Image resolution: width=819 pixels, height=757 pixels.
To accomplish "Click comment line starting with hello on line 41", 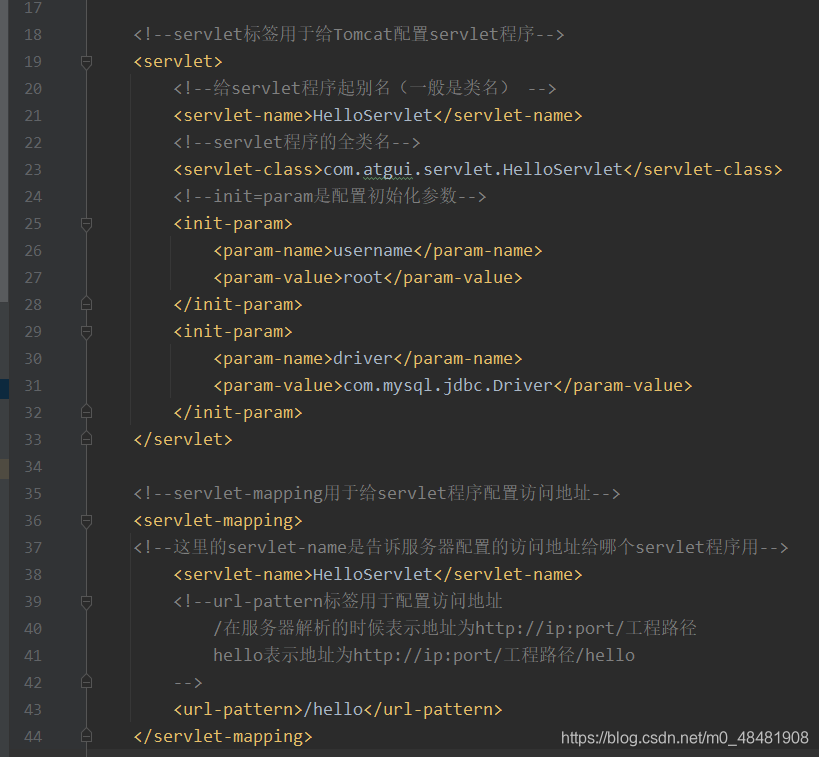I will click(x=424, y=656).
